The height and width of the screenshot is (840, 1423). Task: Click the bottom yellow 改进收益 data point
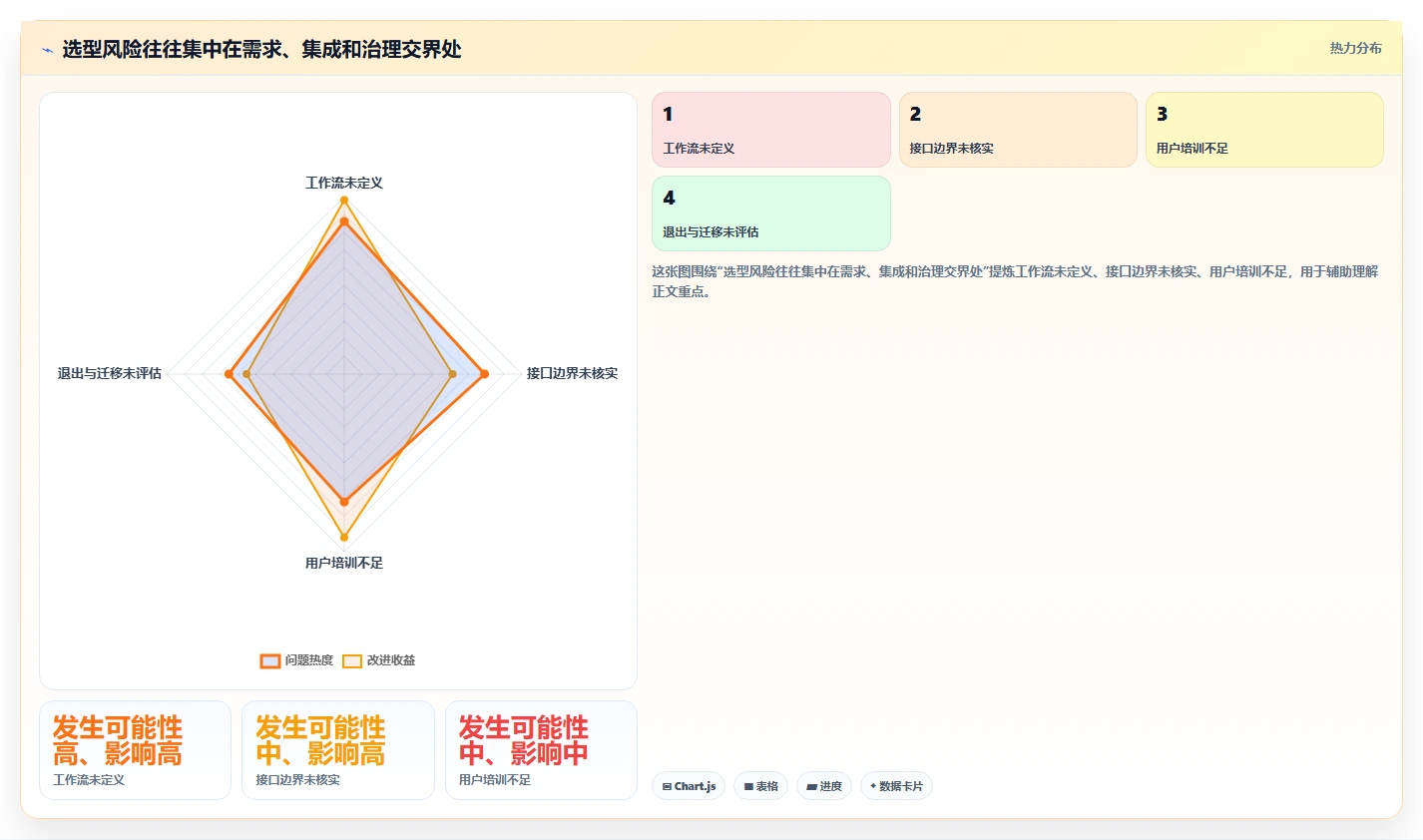point(344,538)
